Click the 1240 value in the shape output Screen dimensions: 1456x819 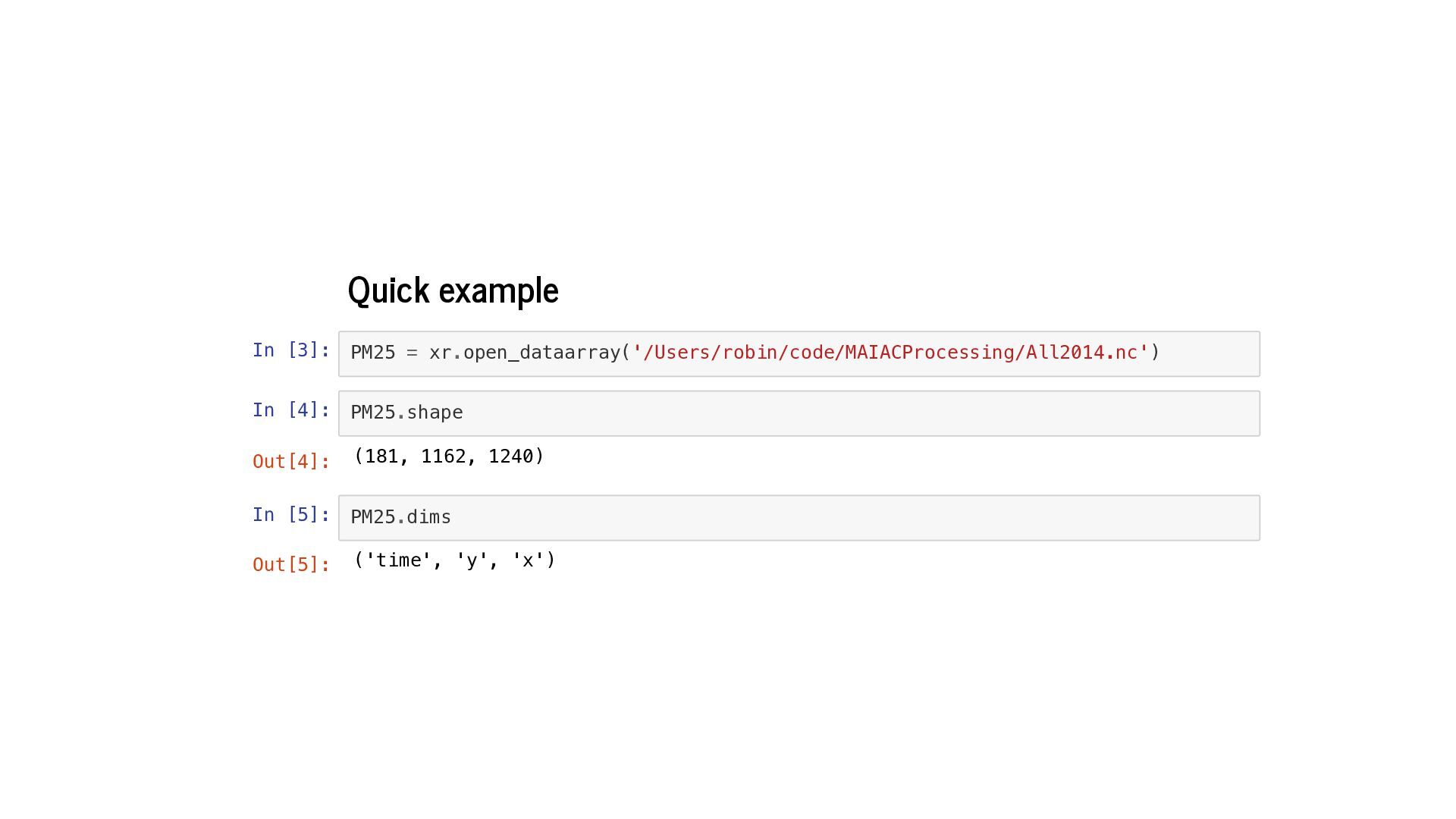pyautogui.click(x=511, y=457)
